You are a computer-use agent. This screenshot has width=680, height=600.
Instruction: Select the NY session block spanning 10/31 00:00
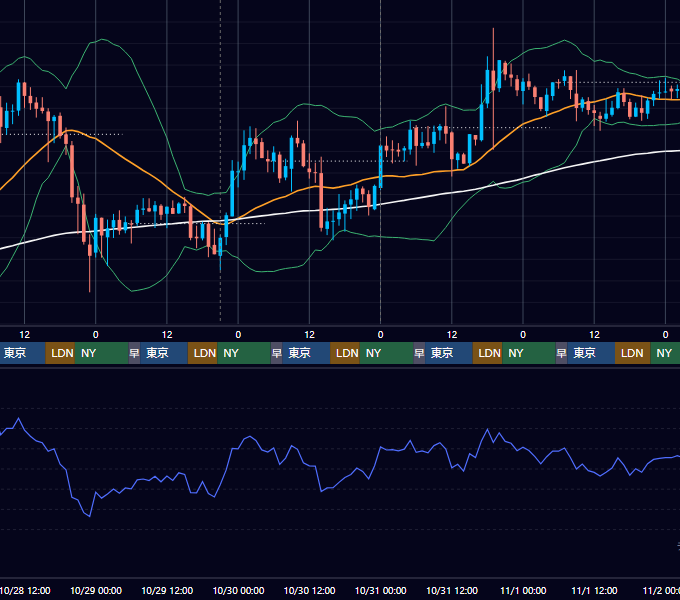pos(386,353)
